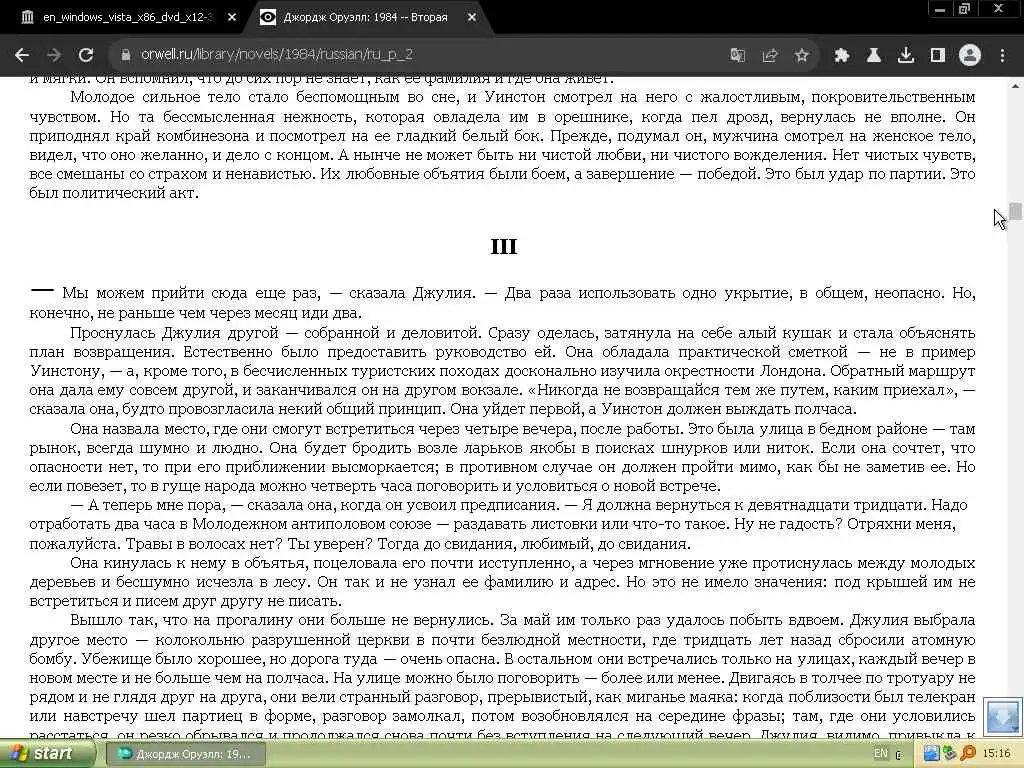The width and height of the screenshot is (1024, 768).
Task: Click the blue arrow tray icon
Action: tap(931, 754)
